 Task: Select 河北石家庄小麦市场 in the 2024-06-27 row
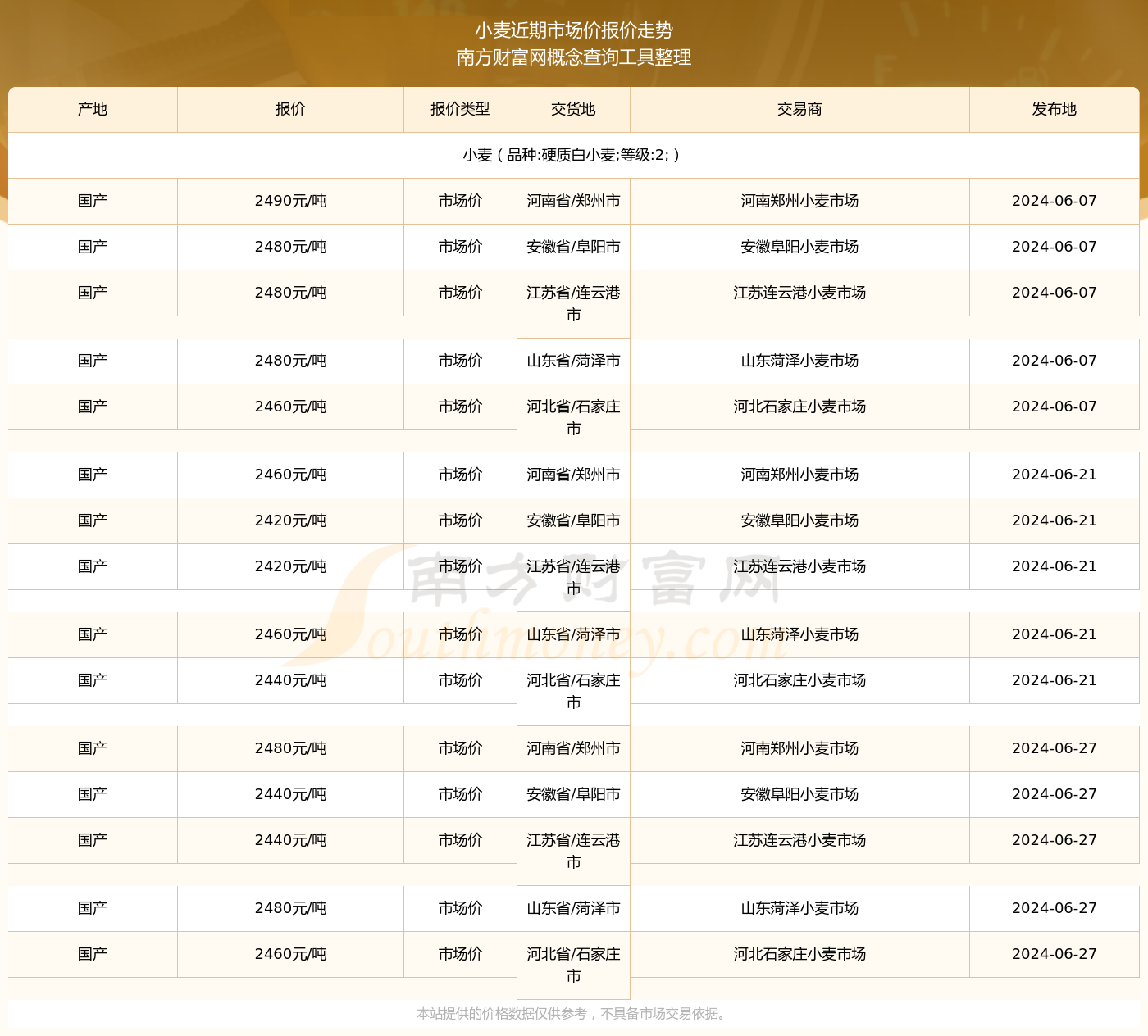coord(799,954)
